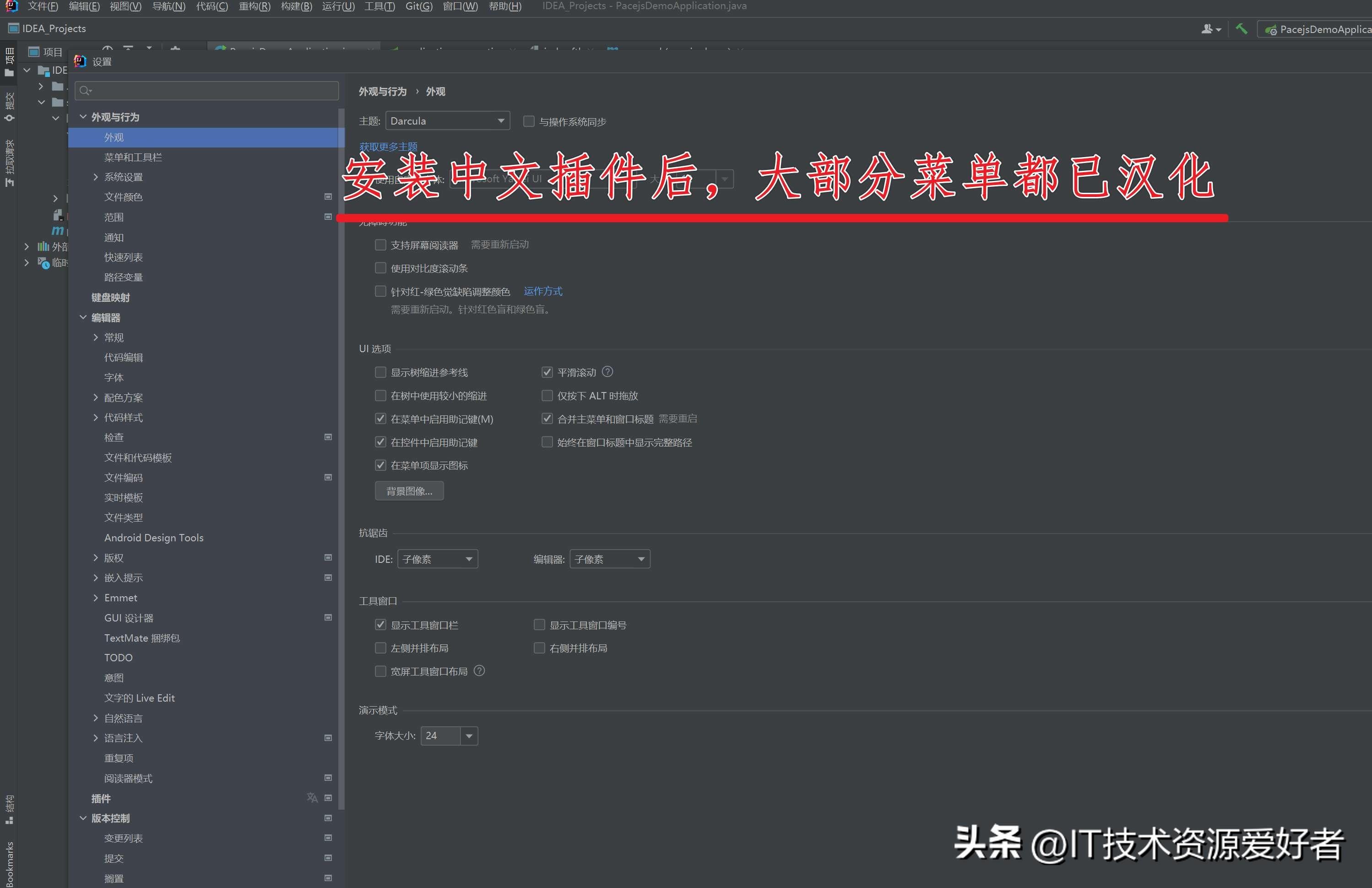The image size is (1372, 888).
Task: Open the 结构 tool window strip
Action: coord(9,810)
